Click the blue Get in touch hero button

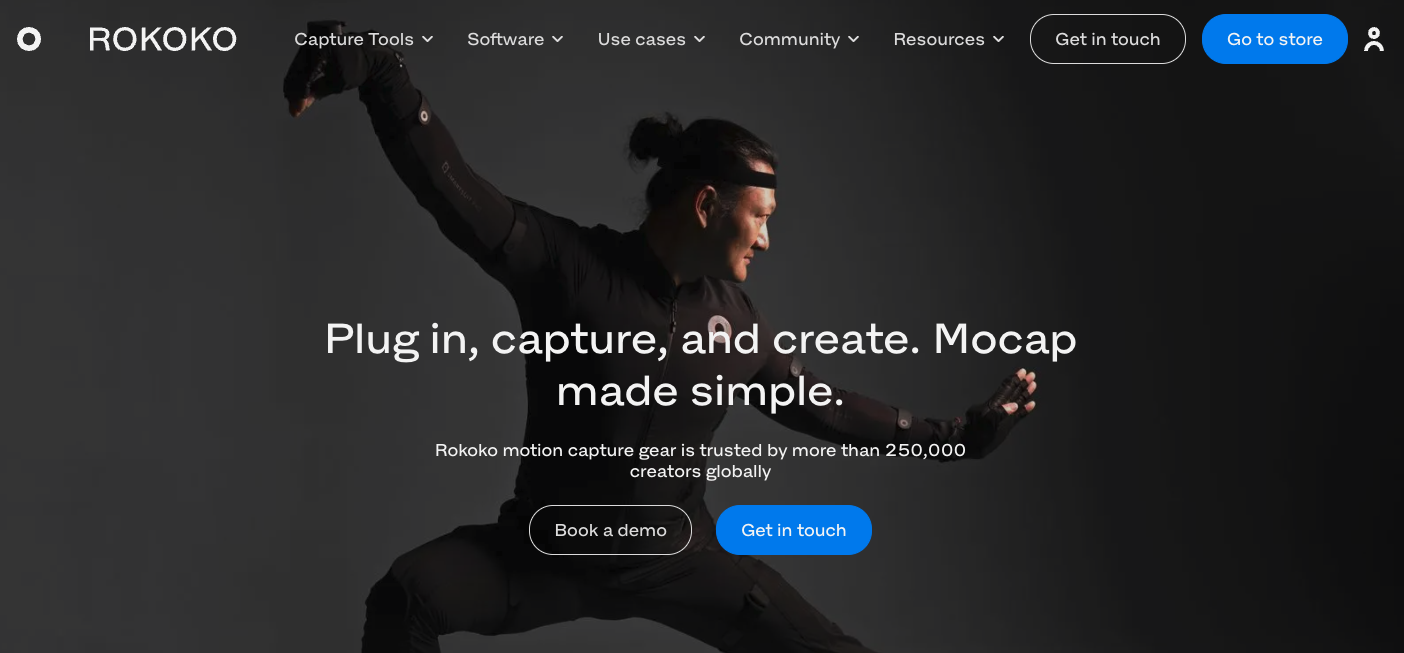click(794, 530)
